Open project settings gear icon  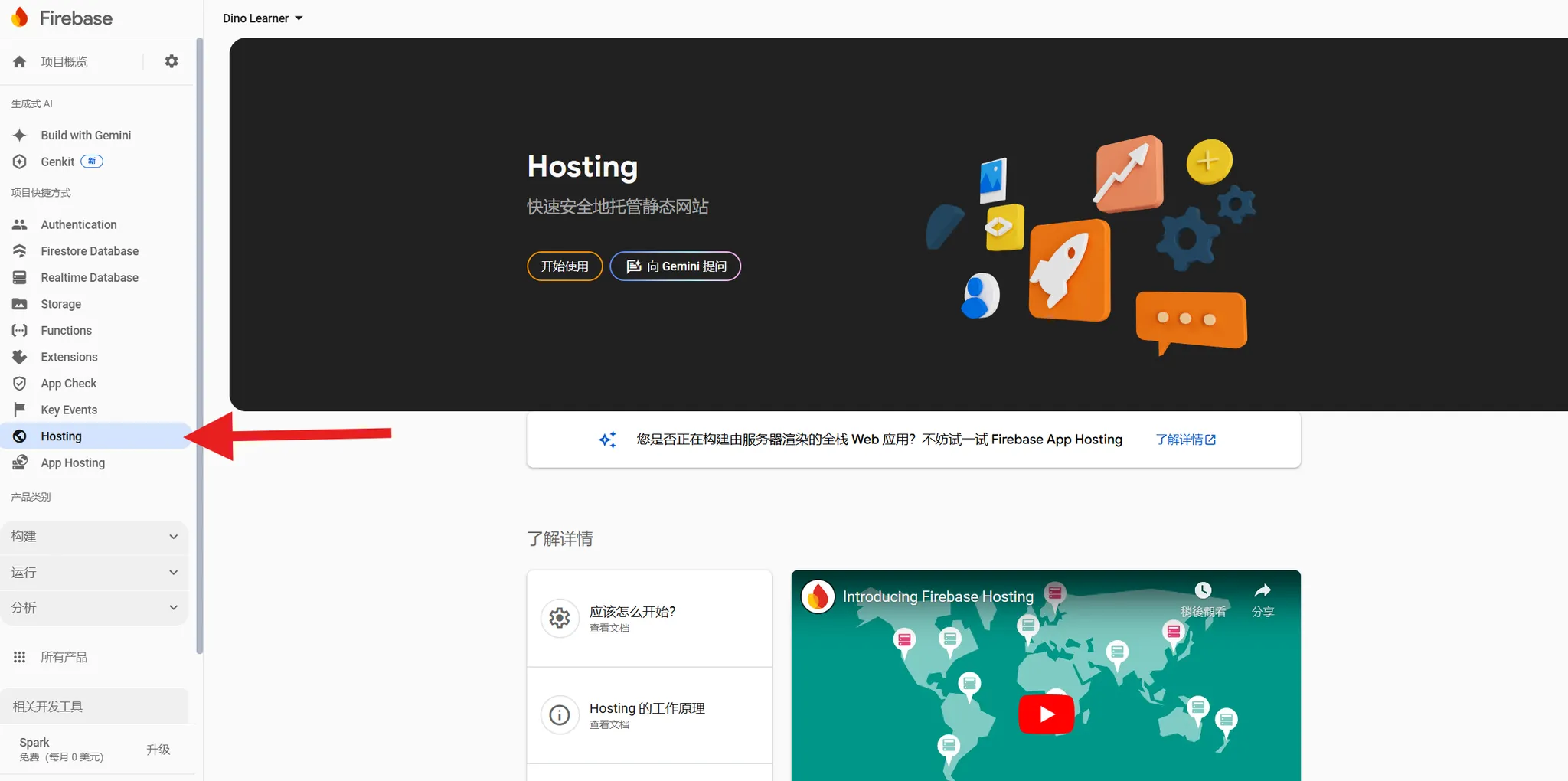171,61
